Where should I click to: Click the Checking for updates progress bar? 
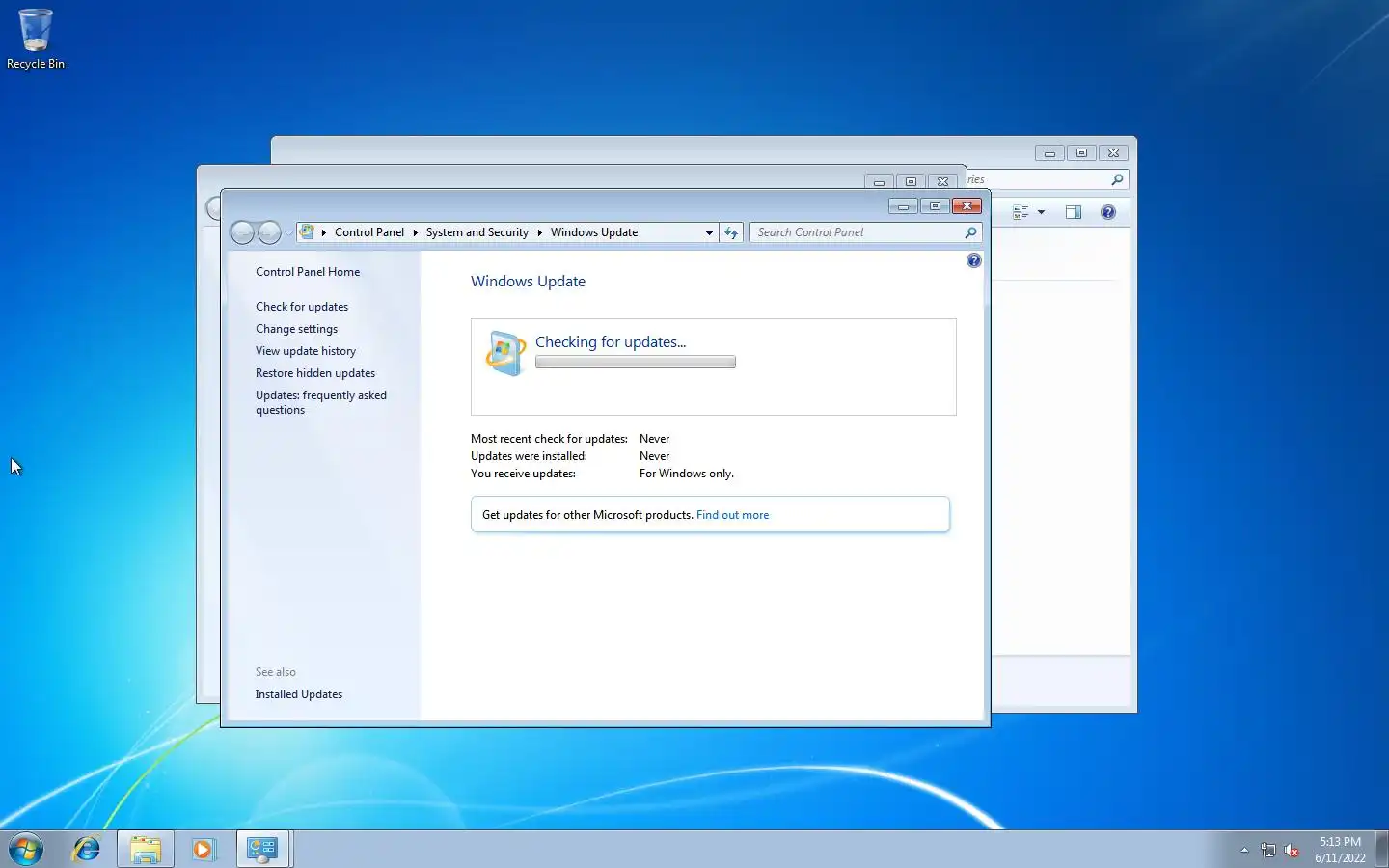click(636, 363)
